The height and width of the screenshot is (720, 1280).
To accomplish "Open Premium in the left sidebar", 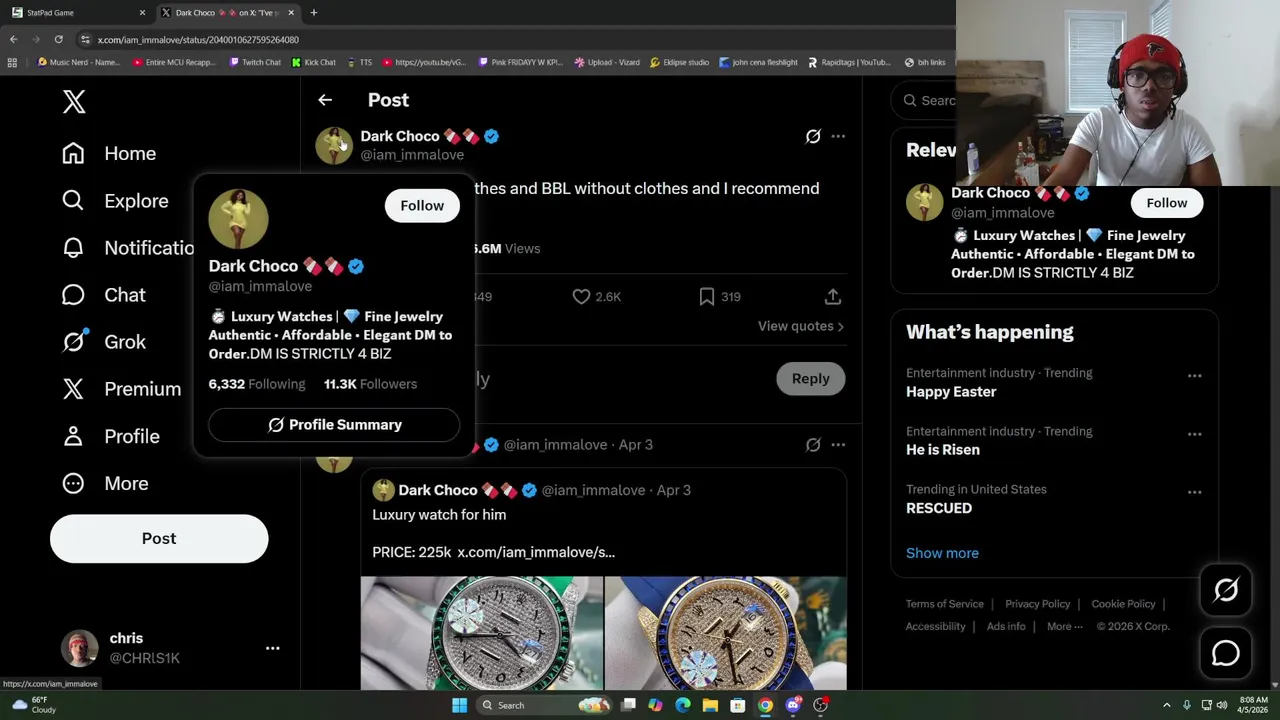I will point(121,388).
